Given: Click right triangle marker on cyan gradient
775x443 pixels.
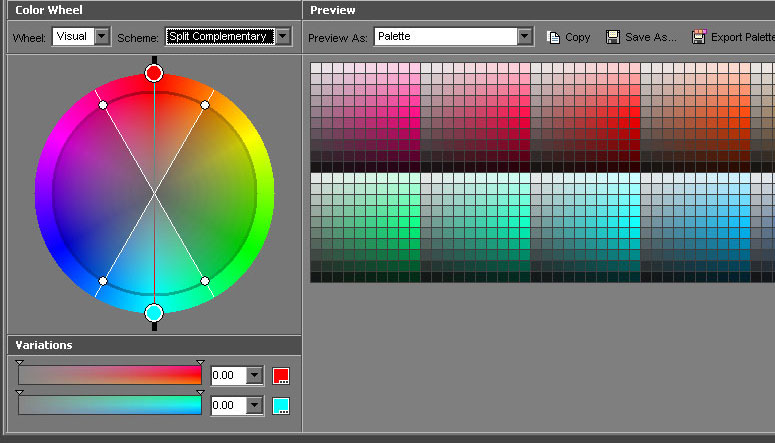Looking at the screenshot, I should (x=200, y=393).
